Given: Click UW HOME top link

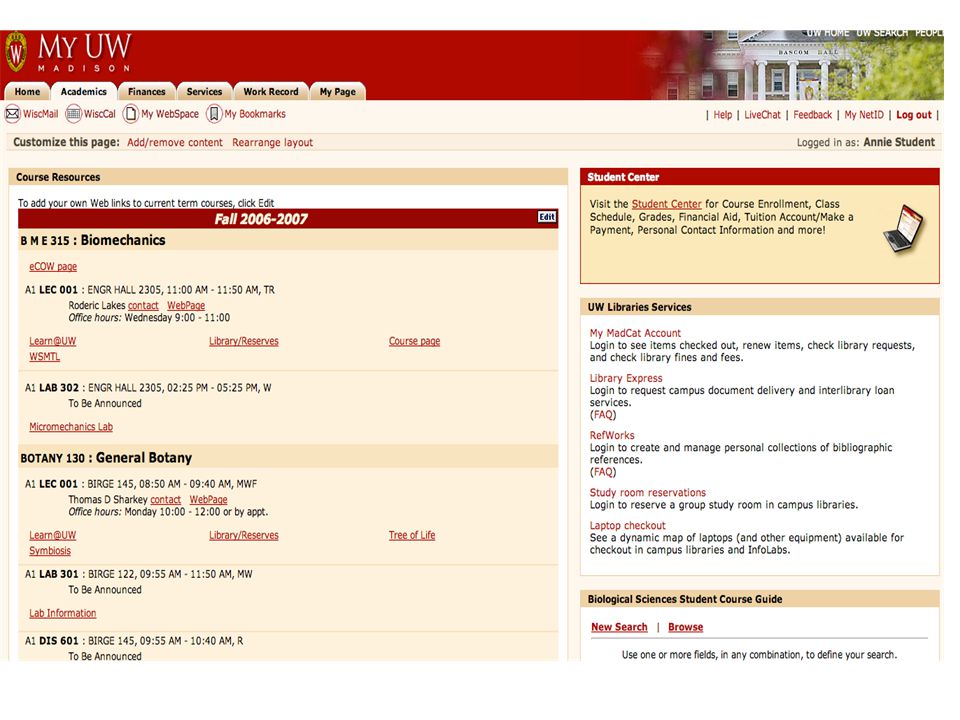Looking at the screenshot, I should tap(828, 32).
